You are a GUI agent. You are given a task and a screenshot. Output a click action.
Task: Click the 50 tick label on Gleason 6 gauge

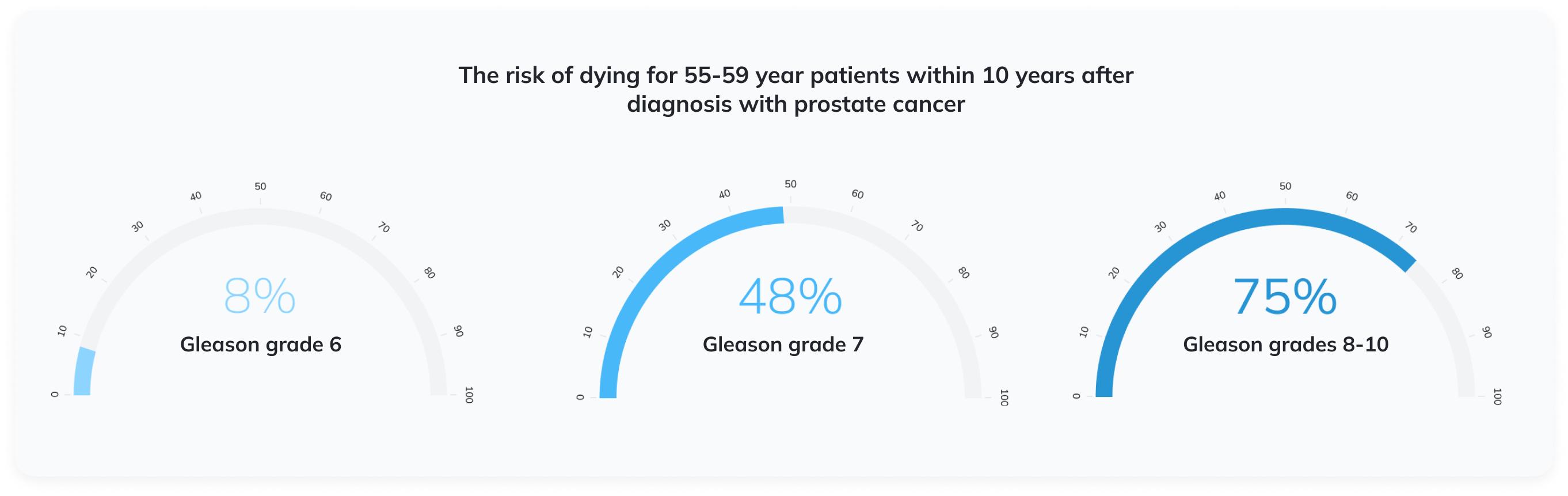260,187
